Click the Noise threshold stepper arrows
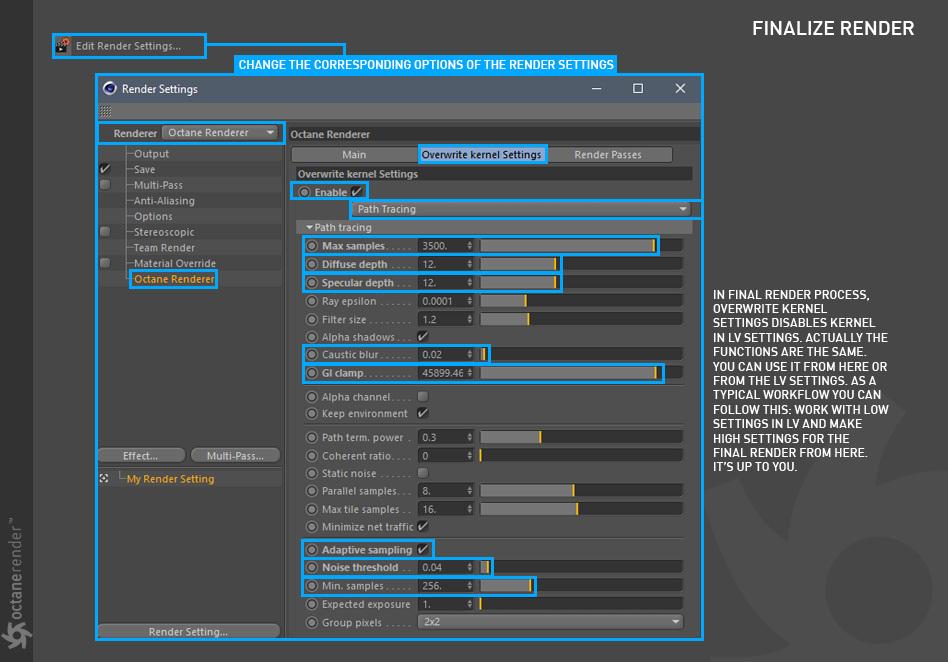 click(x=469, y=567)
